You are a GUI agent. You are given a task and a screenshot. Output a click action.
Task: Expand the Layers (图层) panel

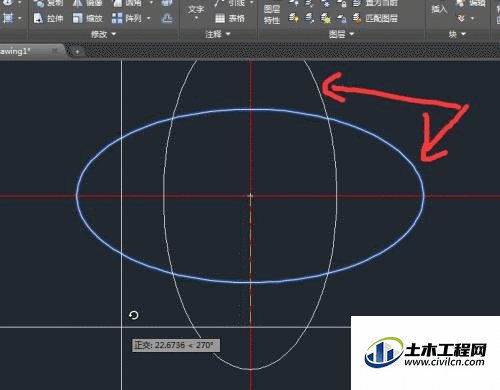point(341,34)
